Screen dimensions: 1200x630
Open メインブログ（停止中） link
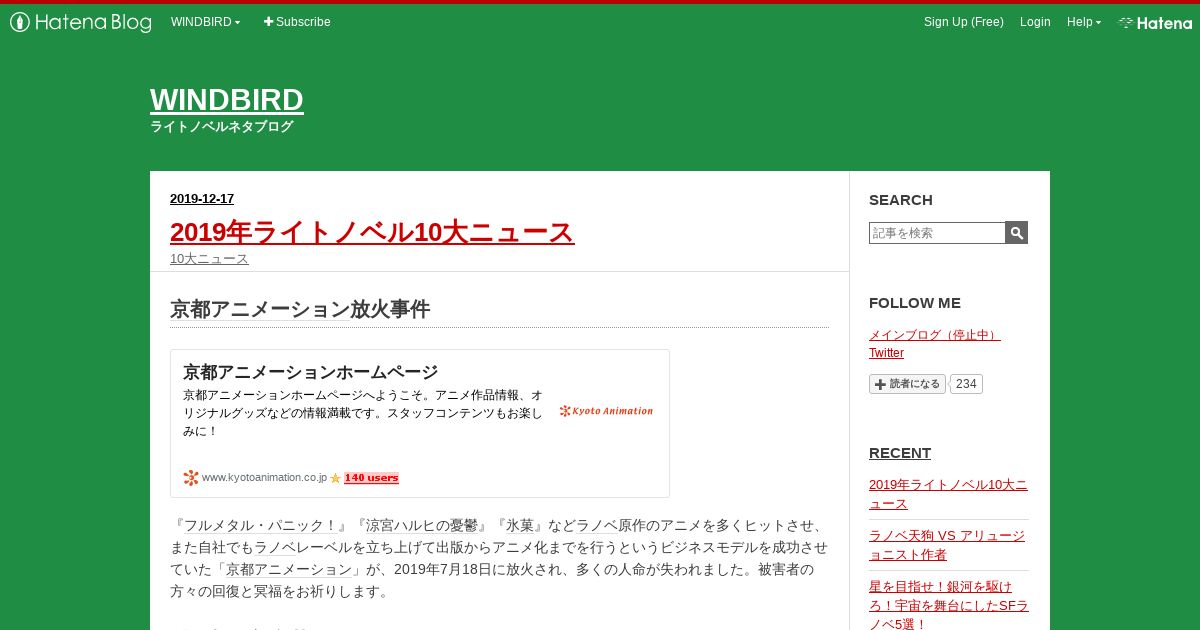click(x=934, y=335)
